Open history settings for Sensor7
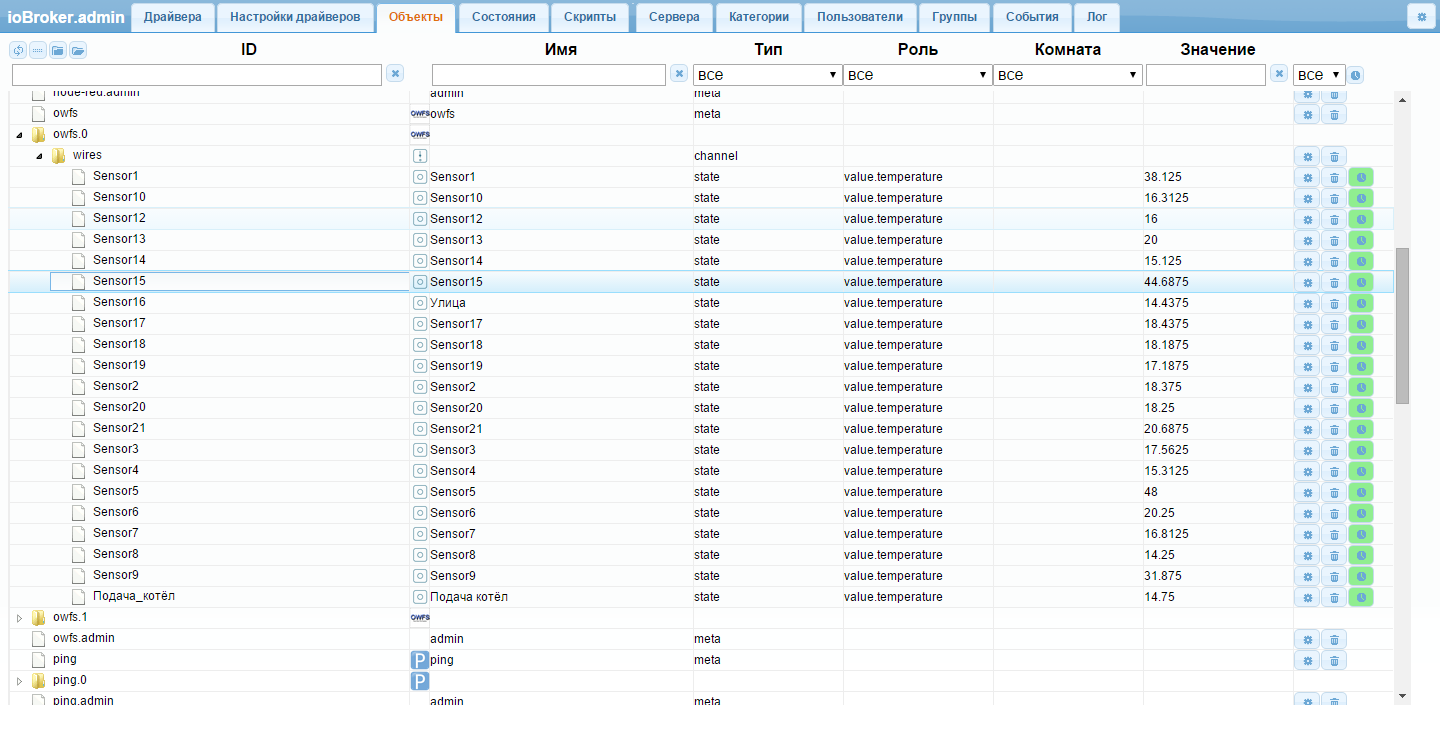 1361,534
